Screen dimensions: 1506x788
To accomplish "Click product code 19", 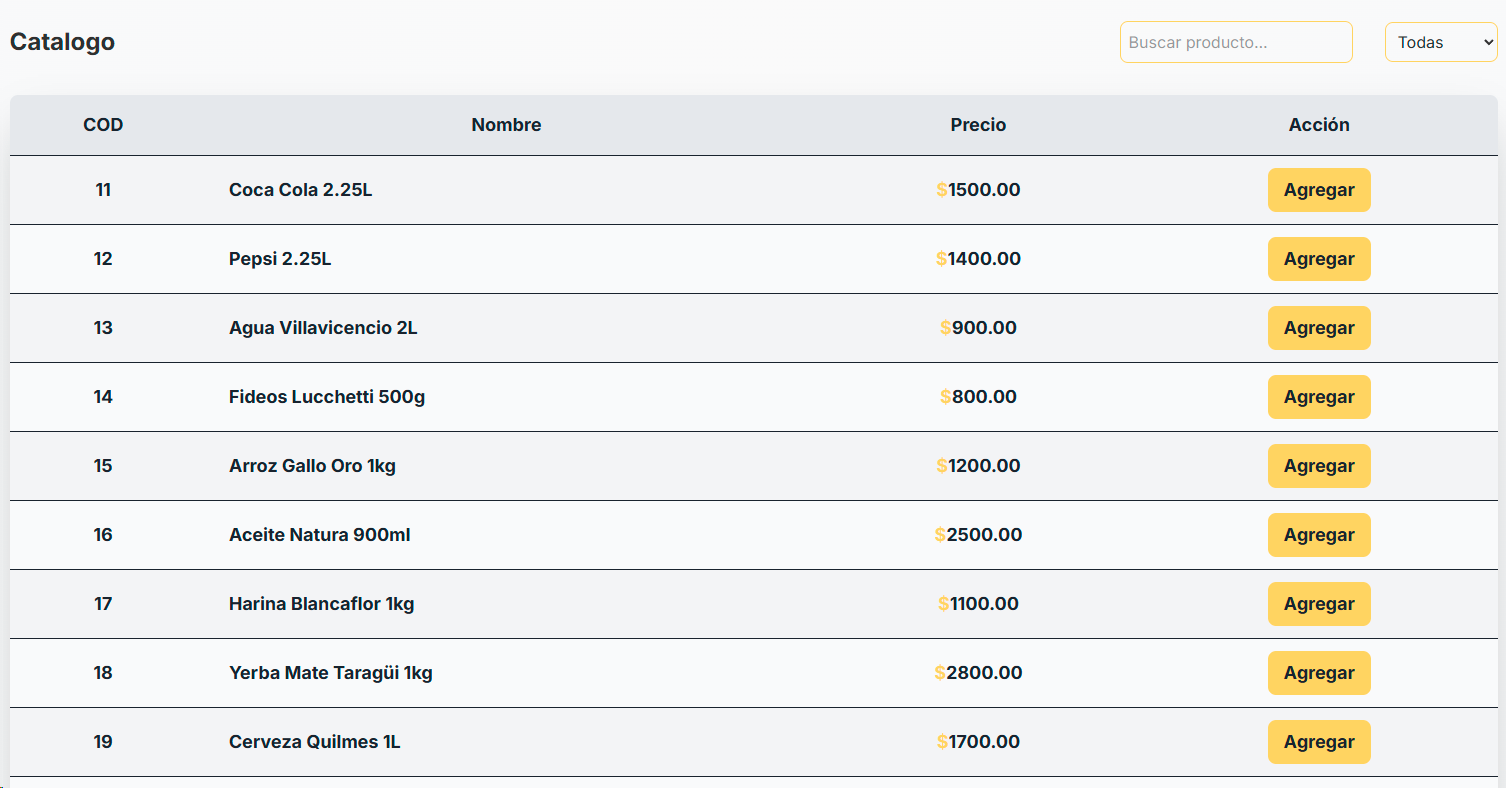I will point(103,742).
